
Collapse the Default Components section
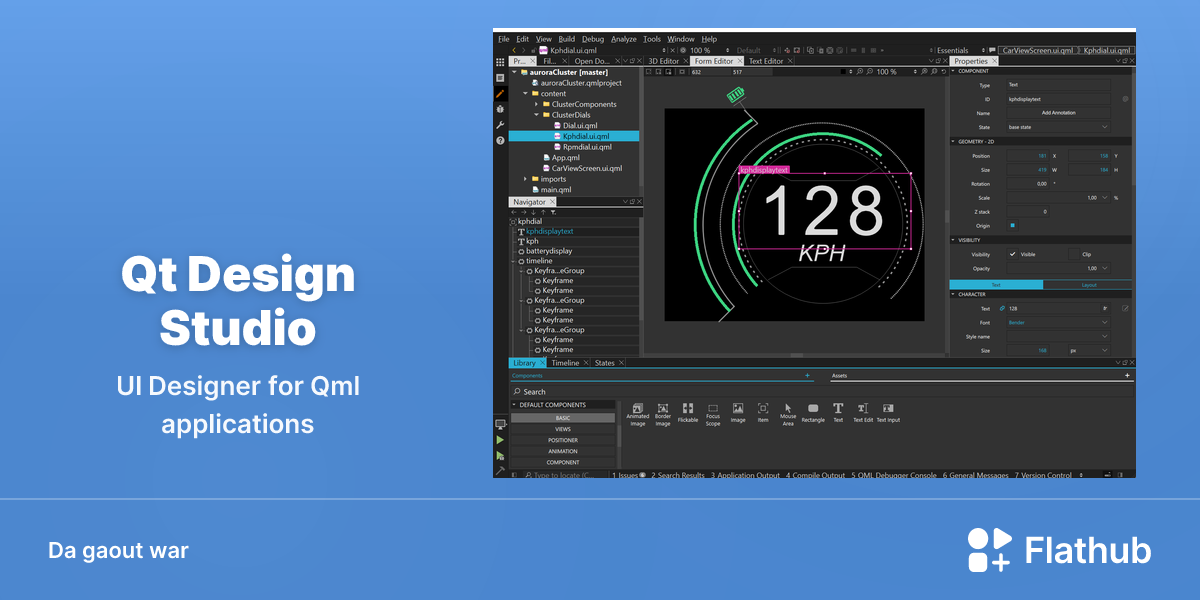click(514, 405)
